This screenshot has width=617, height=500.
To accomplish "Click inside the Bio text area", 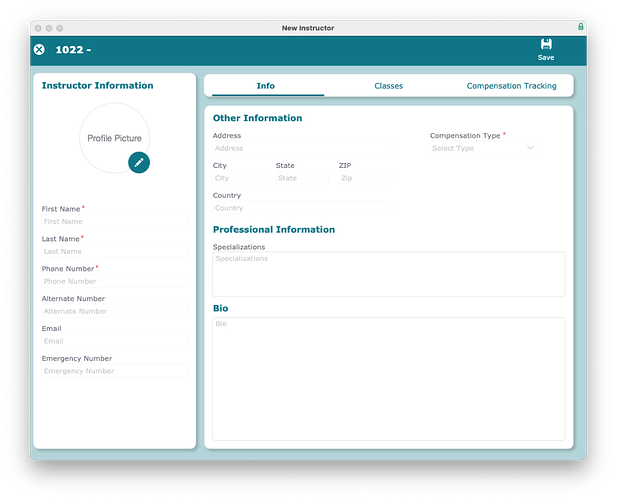I will coord(389,379).
